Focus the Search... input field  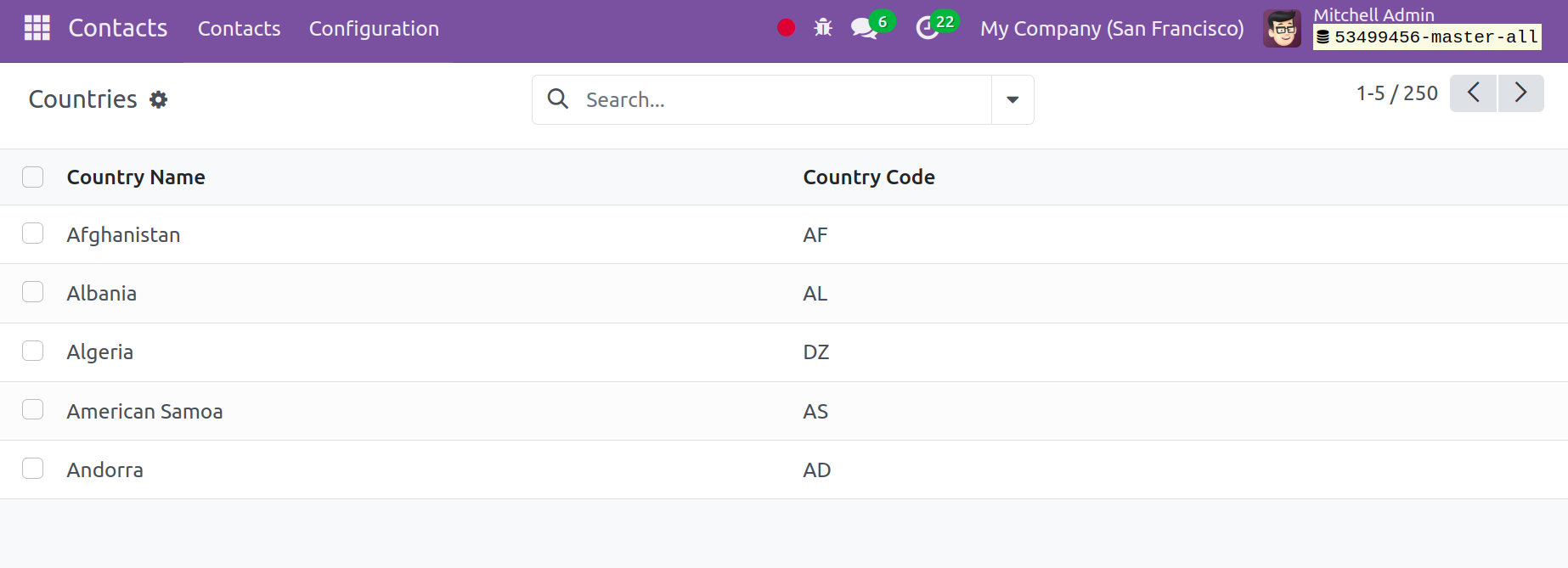click(781, 99)
